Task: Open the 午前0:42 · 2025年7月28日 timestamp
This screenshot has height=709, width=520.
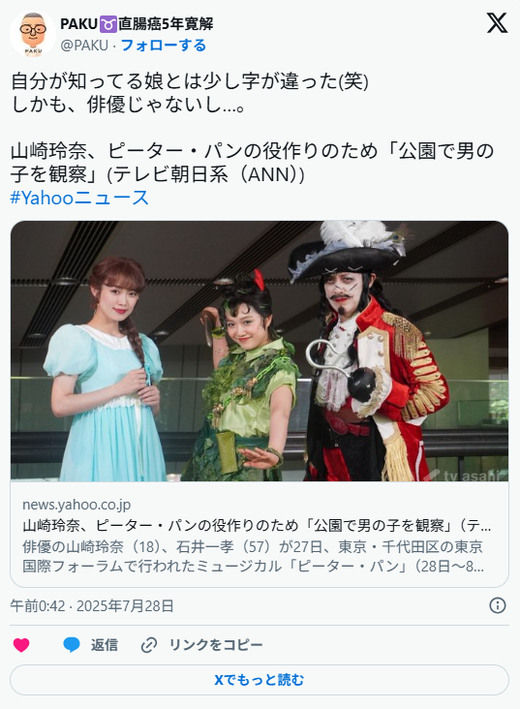Action: click(x=92, y=605)
